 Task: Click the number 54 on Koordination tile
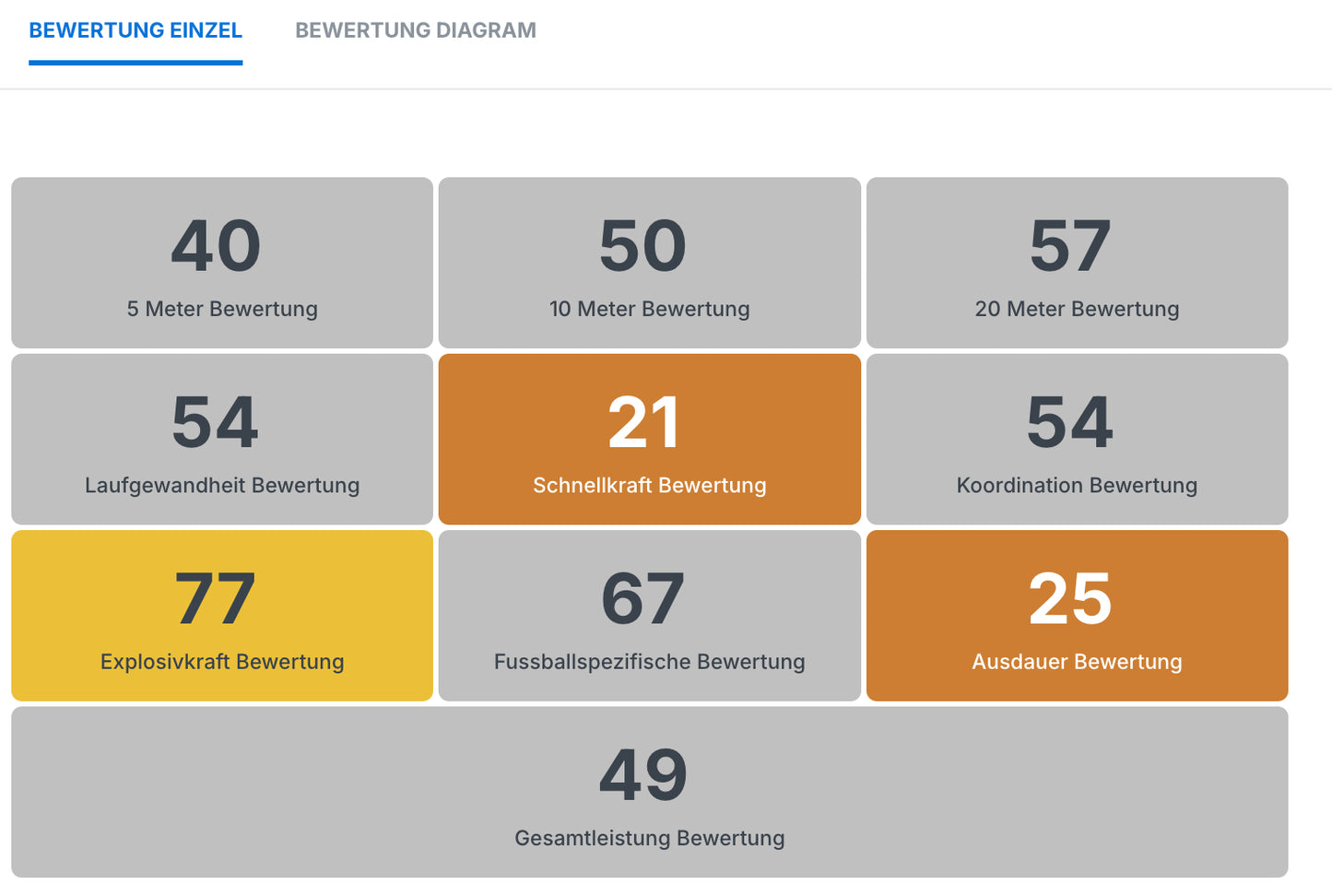pyautogui.click(x=1074, y=421)
